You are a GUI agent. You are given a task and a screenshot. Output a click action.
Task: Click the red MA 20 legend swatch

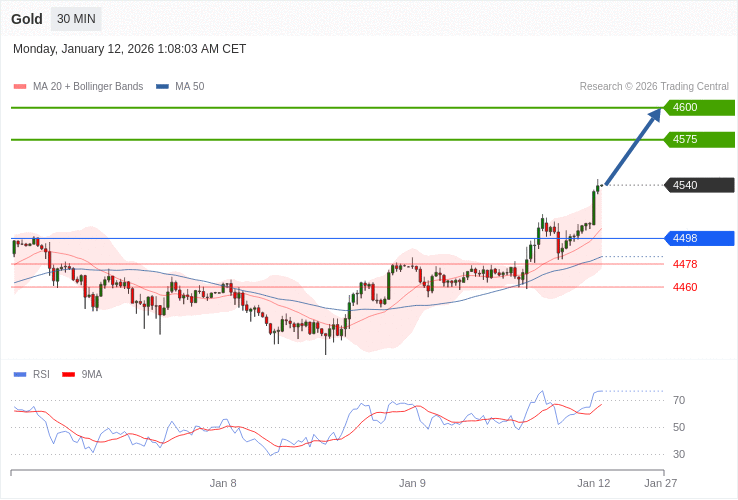click(x=19, y=87)
